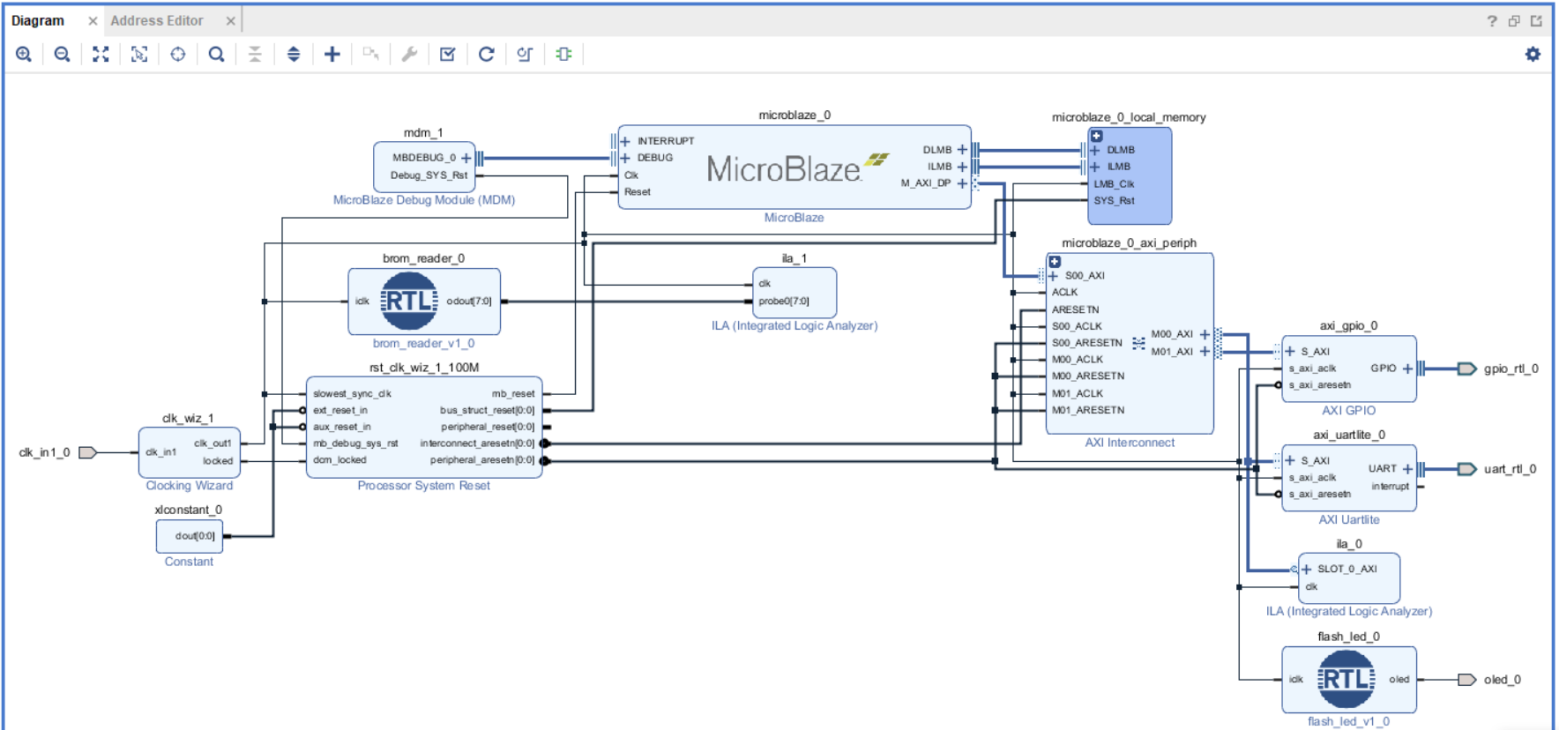Expand the MBDEBUG_0 interface pin on mdm_1

point(466,158)
